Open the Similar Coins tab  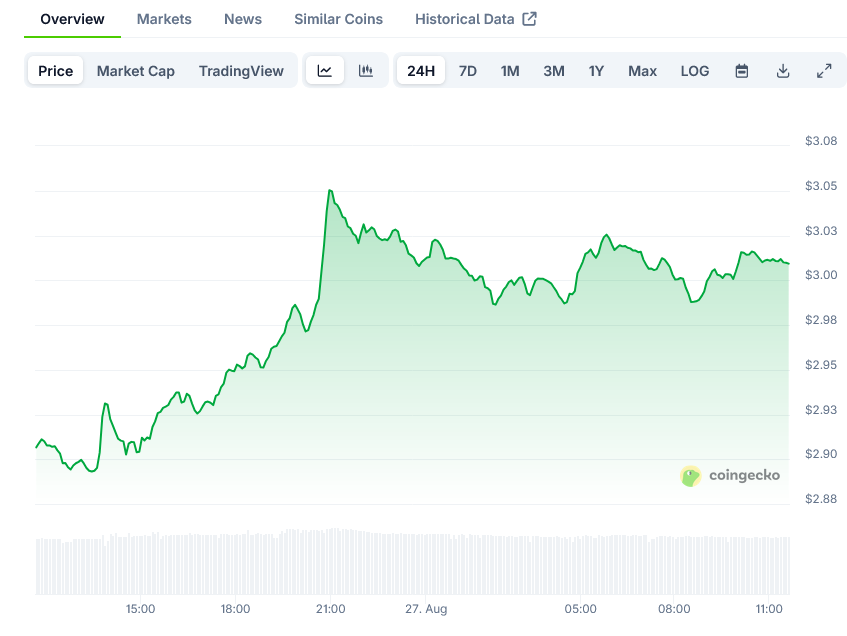pos(338,19)
